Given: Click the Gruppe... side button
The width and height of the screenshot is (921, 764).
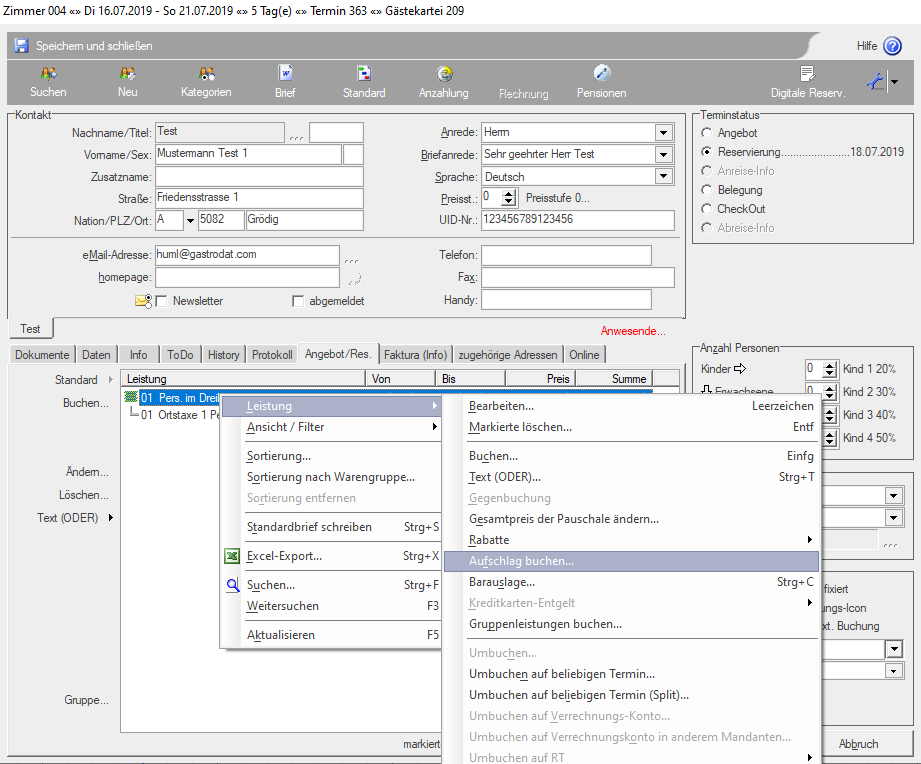Looking at the screenshot, I should [86, 700].
